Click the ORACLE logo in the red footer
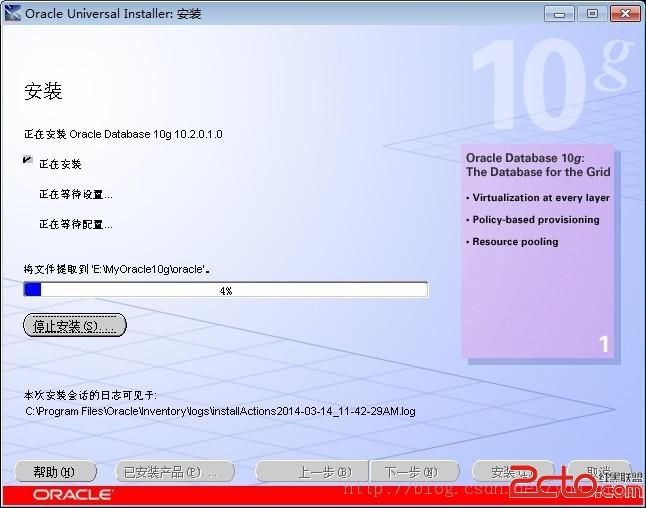Screen dimensions: 646x508 [73, 495]
